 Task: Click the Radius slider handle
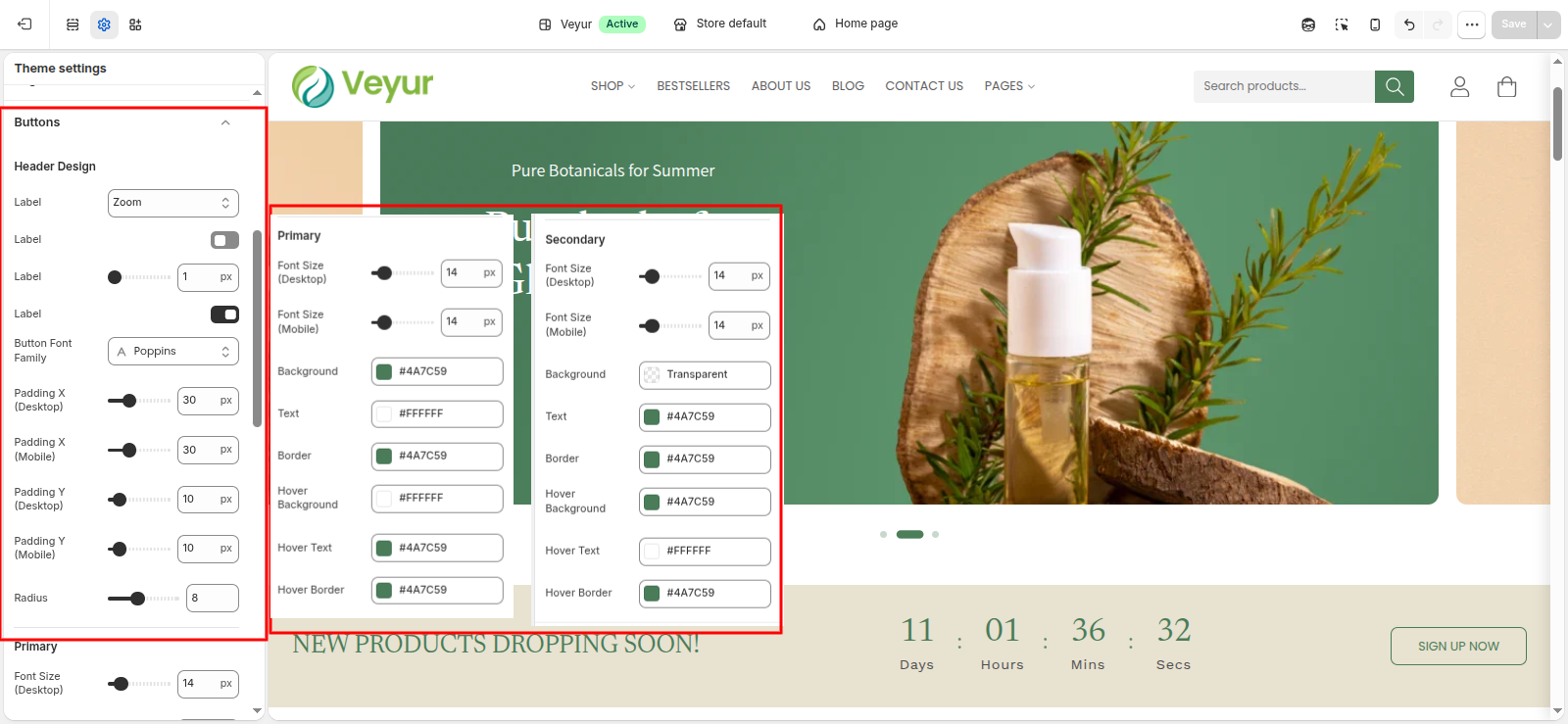(138, 599)
